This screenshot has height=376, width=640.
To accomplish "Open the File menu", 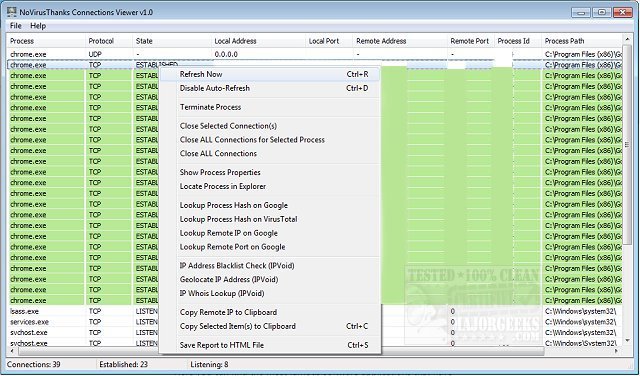I will point(16,26).
